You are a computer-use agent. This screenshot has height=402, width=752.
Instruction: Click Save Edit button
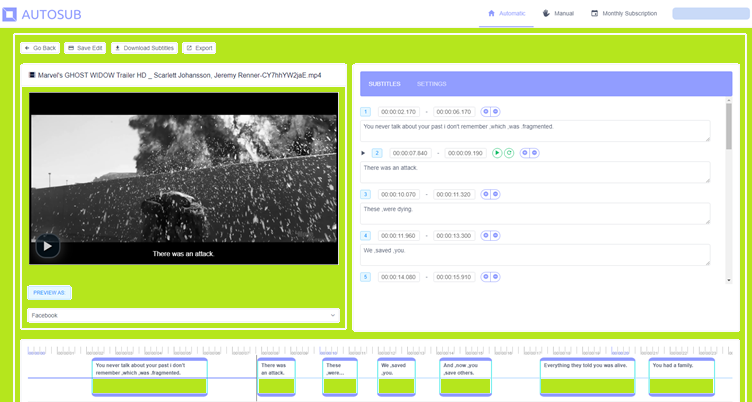[85, 48]
